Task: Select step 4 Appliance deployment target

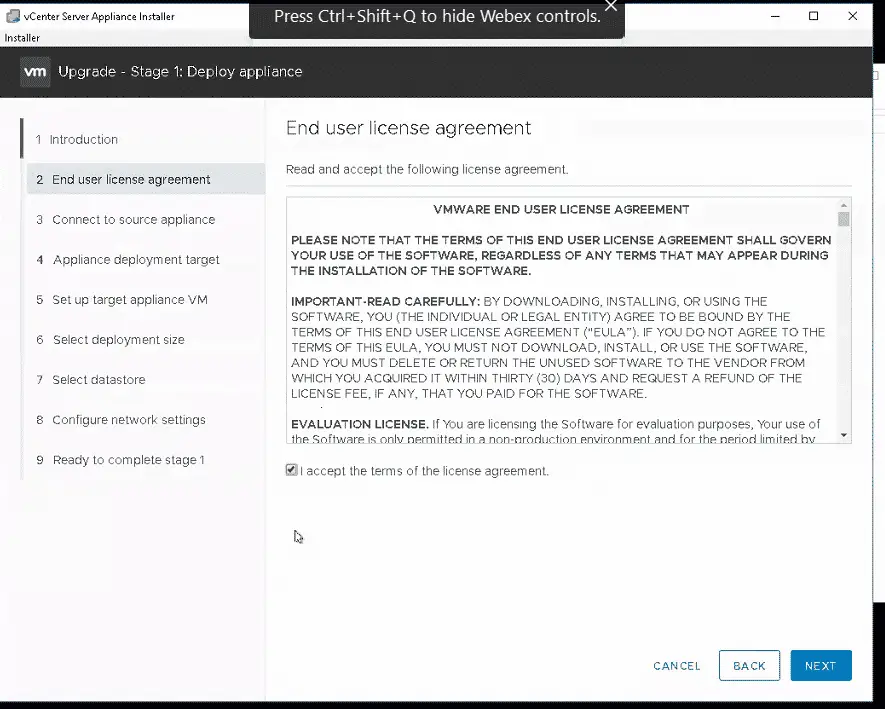Action: coord(128,260)
